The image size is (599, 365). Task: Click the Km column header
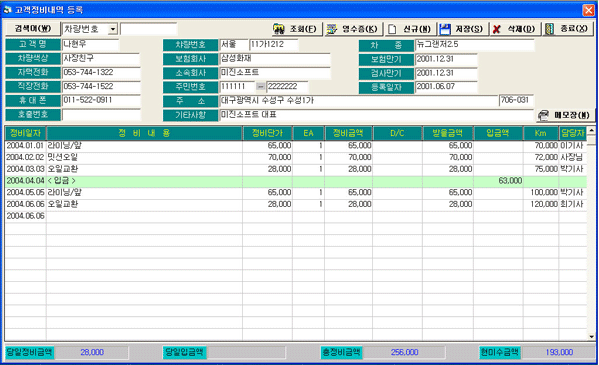[541, 133]
